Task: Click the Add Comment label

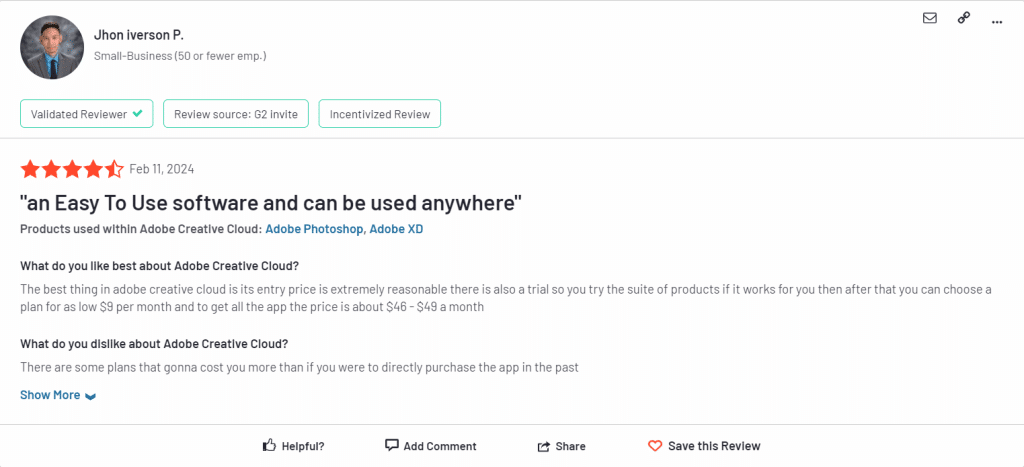Action: [440, 446]
